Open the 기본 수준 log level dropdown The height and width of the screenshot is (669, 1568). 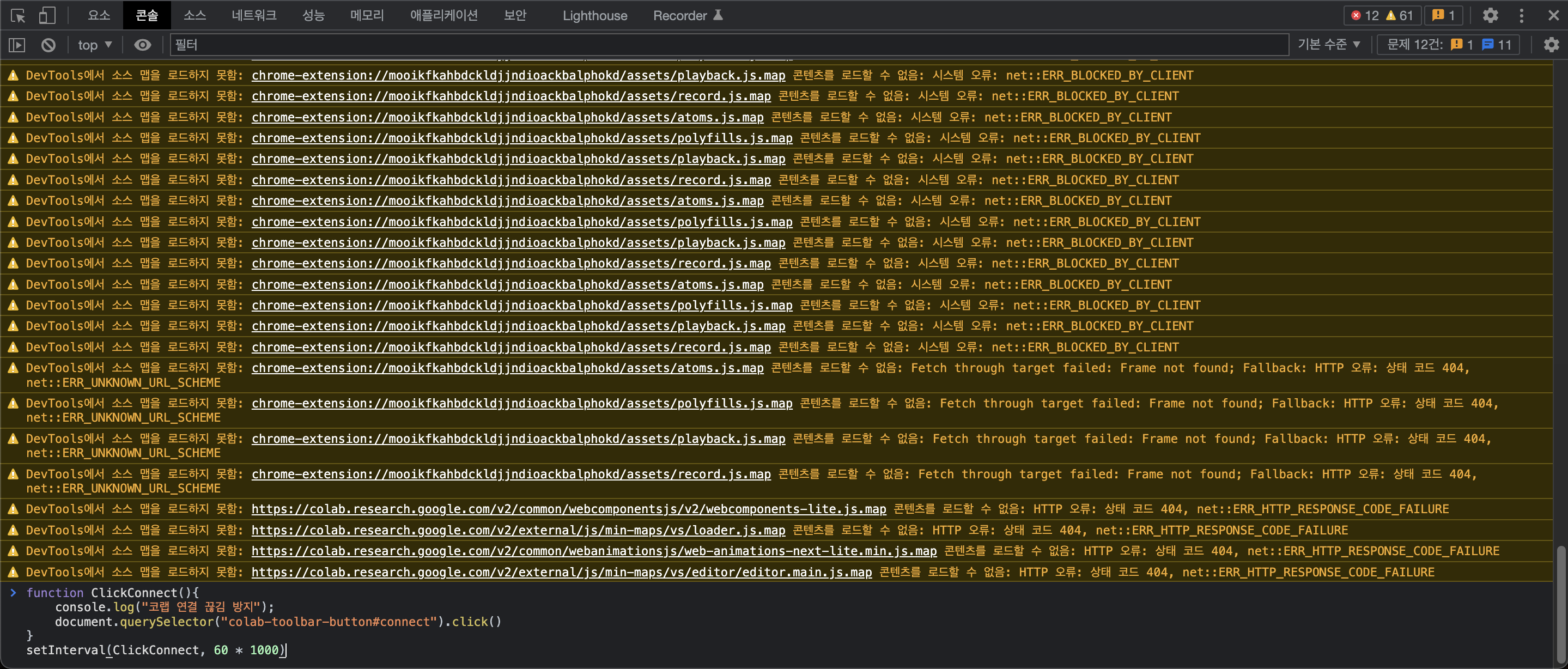[x=1329, y=45]
